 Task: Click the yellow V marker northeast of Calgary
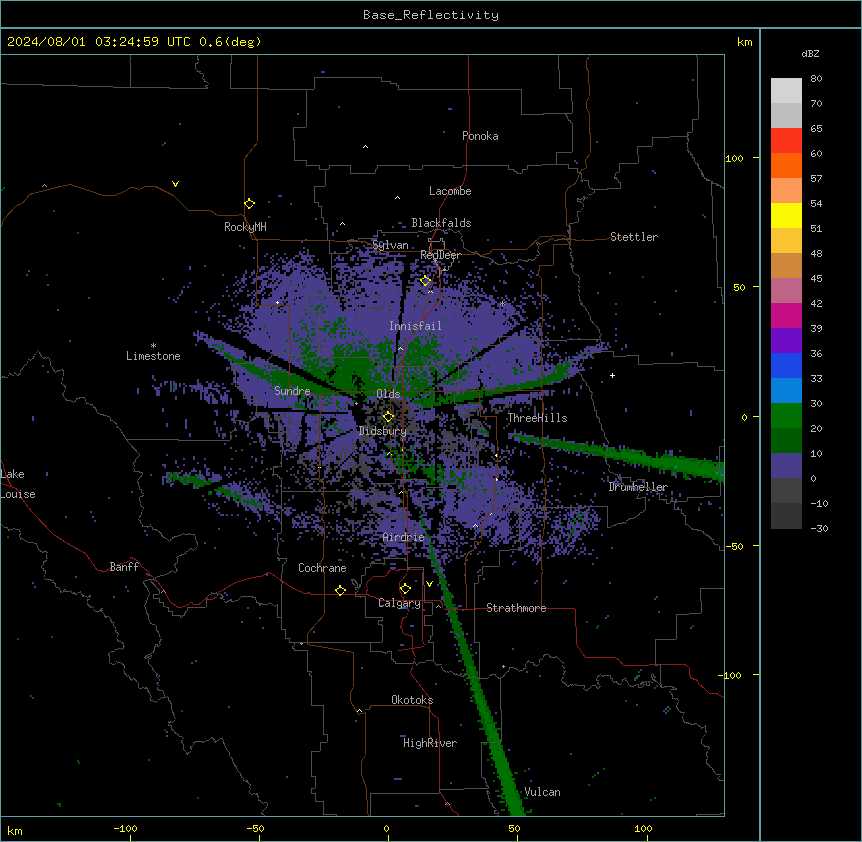(429, 584)
